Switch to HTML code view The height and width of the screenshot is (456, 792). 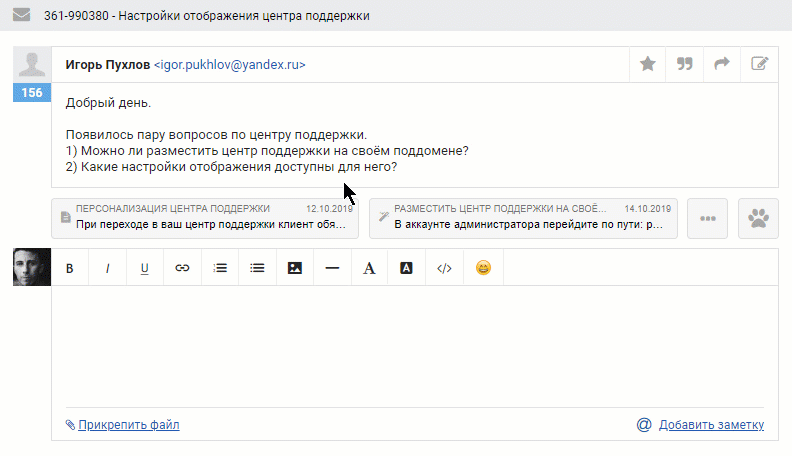[x=444, y=268]
